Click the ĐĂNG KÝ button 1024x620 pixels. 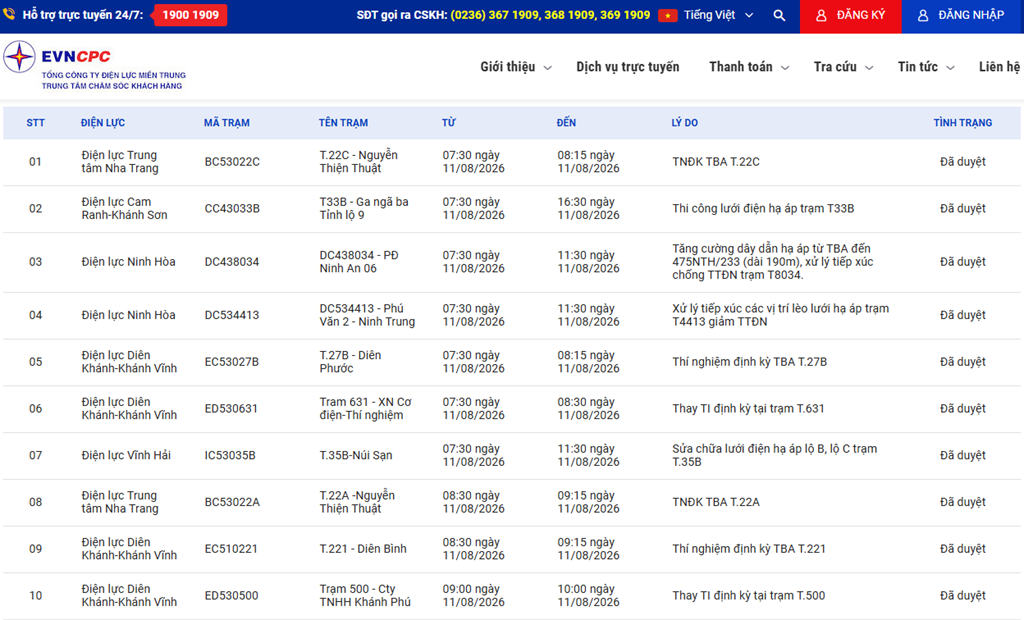851,16
